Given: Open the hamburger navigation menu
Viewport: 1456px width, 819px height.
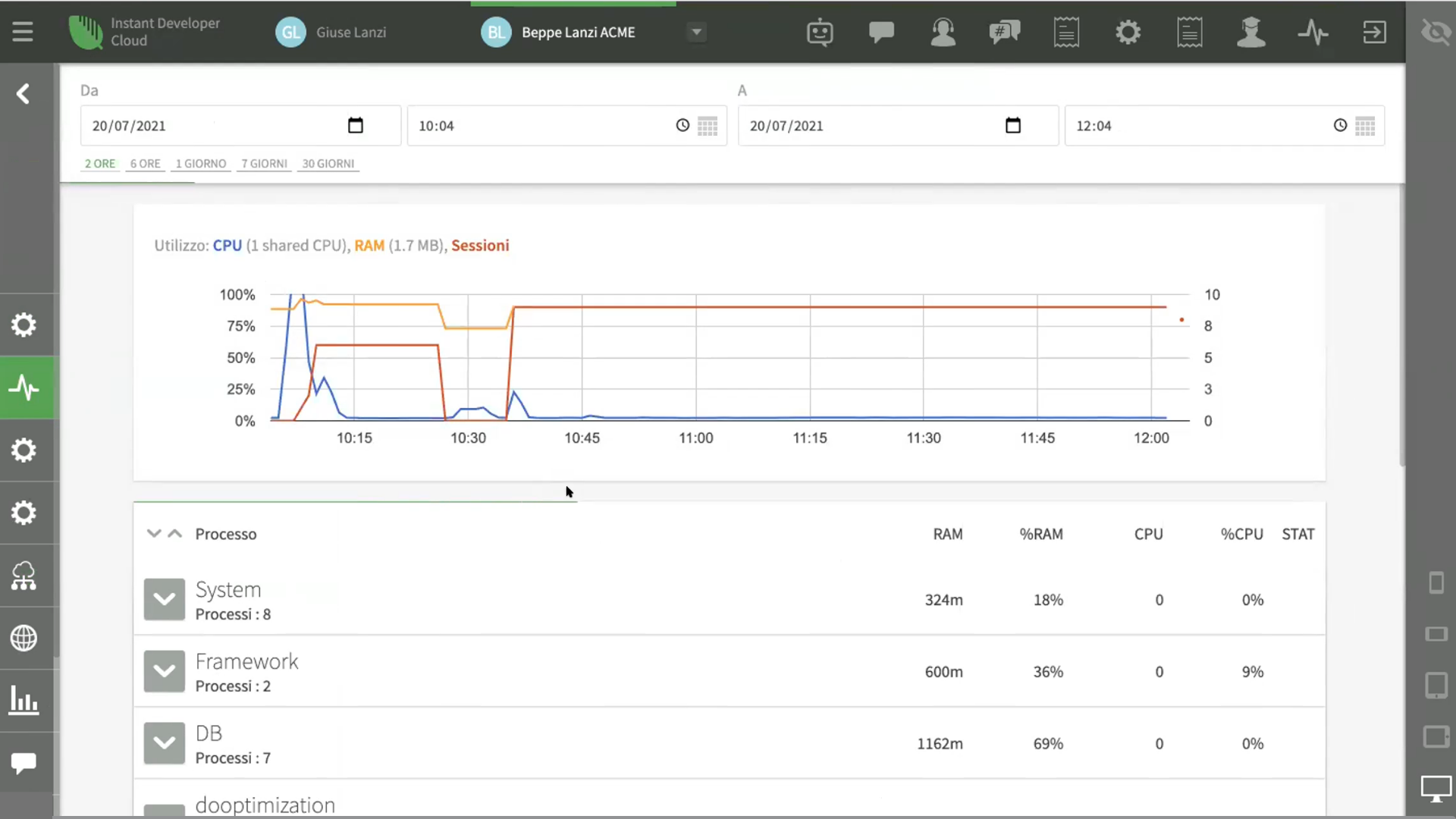Looking at the screenshot, I should click(x=22, y=32).
